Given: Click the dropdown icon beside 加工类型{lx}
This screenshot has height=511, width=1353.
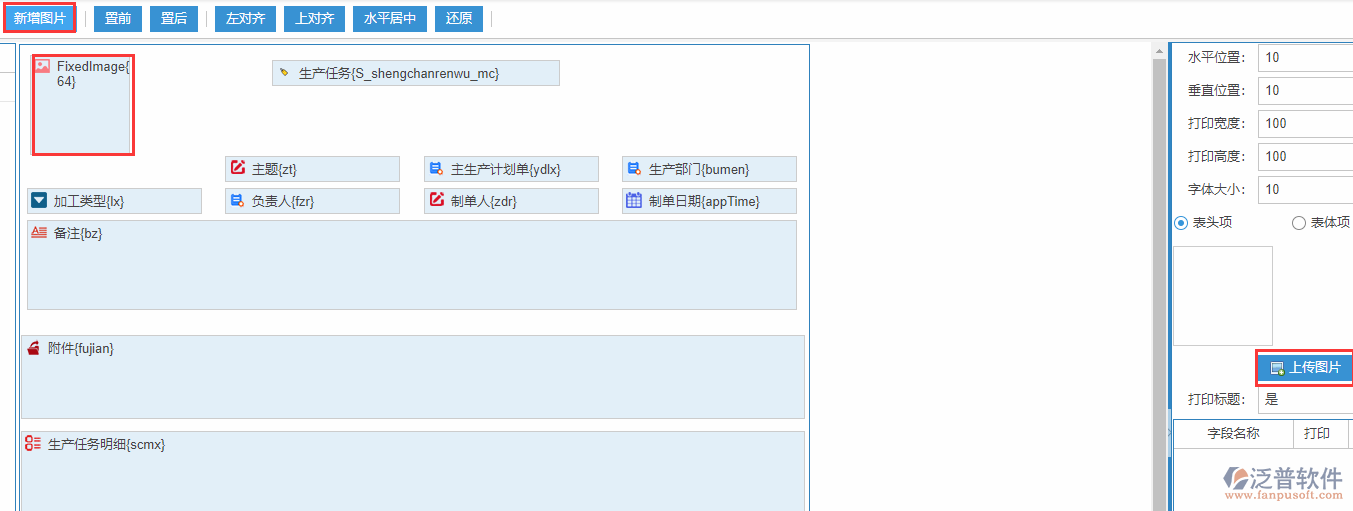Looking at the screenshot, I should point(39,201).
